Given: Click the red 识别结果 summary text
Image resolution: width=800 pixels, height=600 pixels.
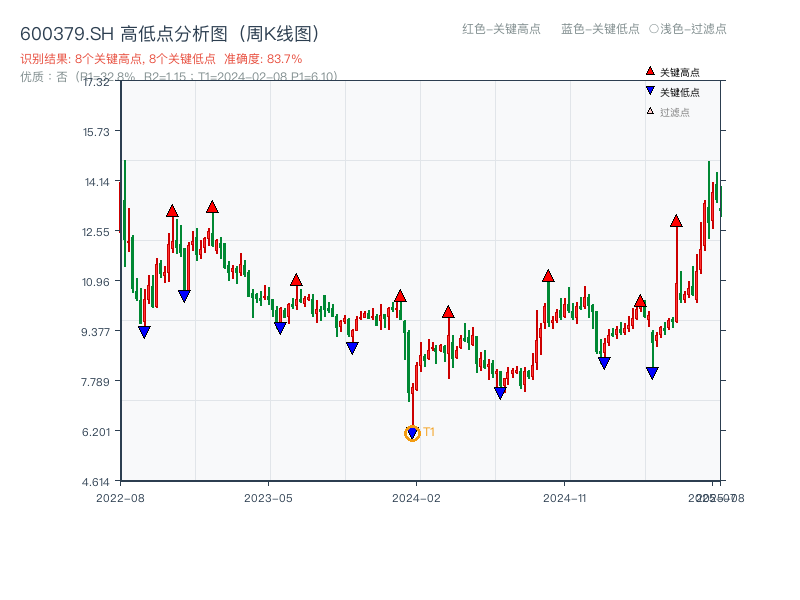Looking at the screenshot, I should (160, 59).
